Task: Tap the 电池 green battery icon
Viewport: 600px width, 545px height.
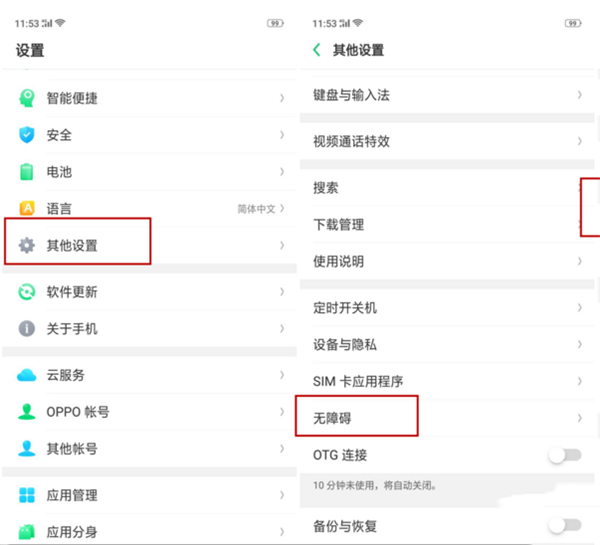Action: coord(27,172)
